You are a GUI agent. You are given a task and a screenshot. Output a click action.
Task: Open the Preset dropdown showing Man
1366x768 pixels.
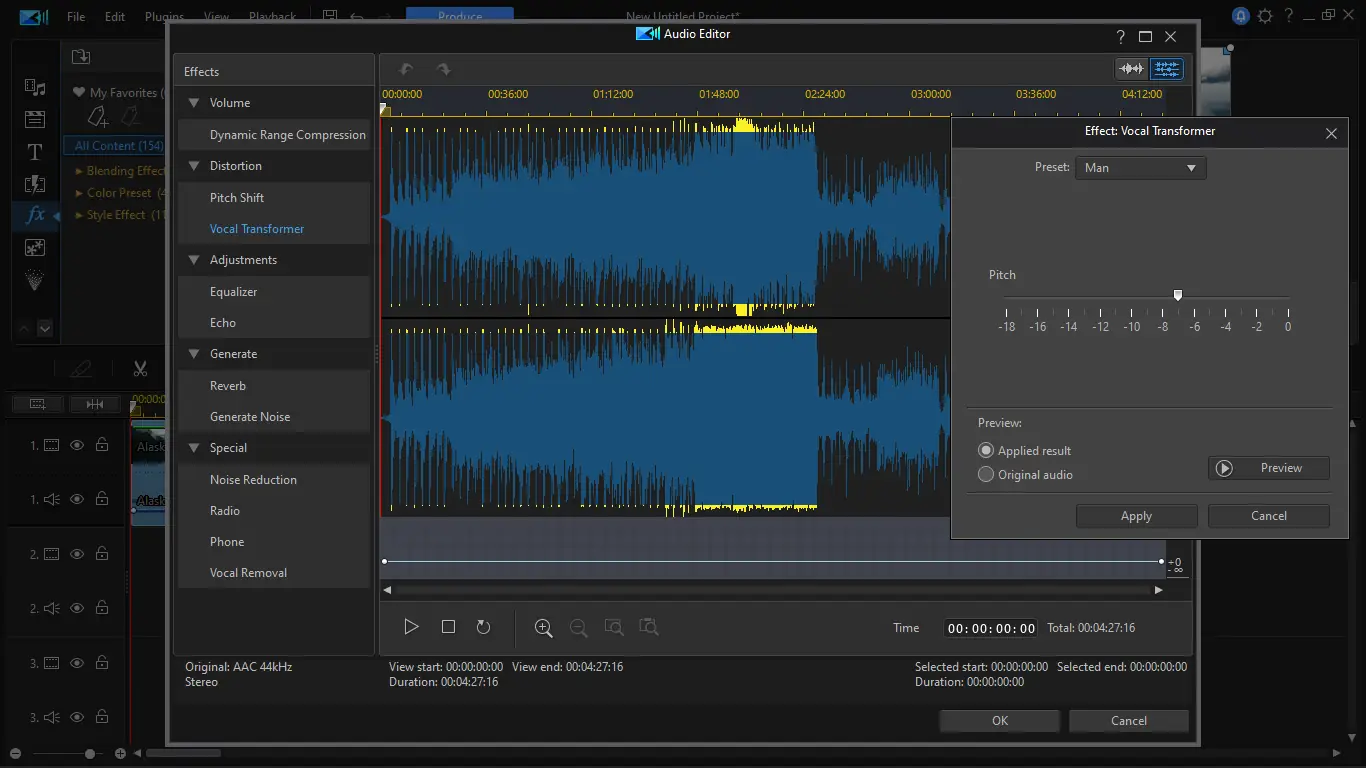point(1140,168)
